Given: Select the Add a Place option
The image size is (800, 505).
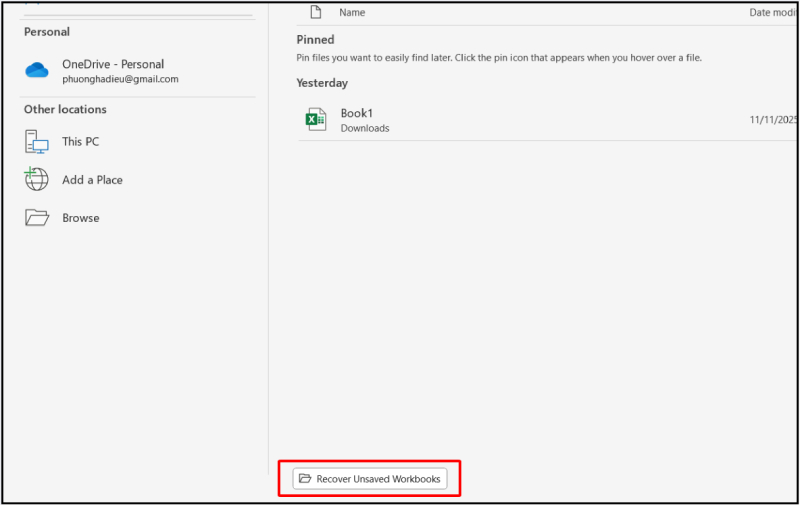Looking at the screenshot, I should click(x=92, y=180).
